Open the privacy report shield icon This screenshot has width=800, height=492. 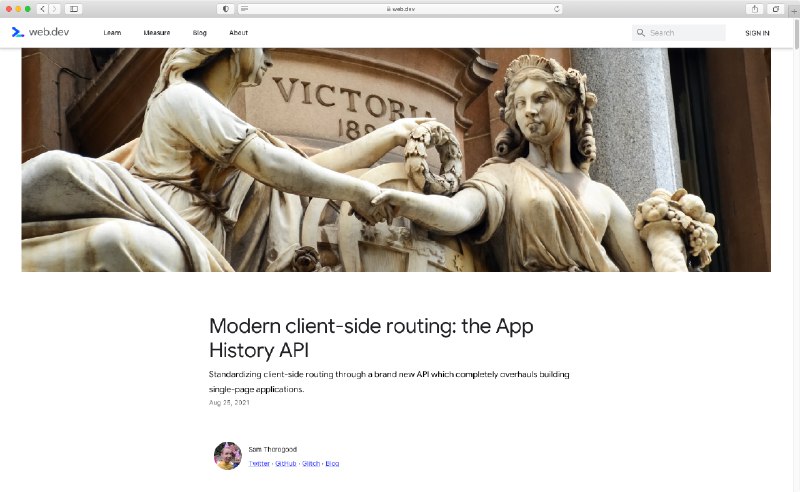[226, 9]
